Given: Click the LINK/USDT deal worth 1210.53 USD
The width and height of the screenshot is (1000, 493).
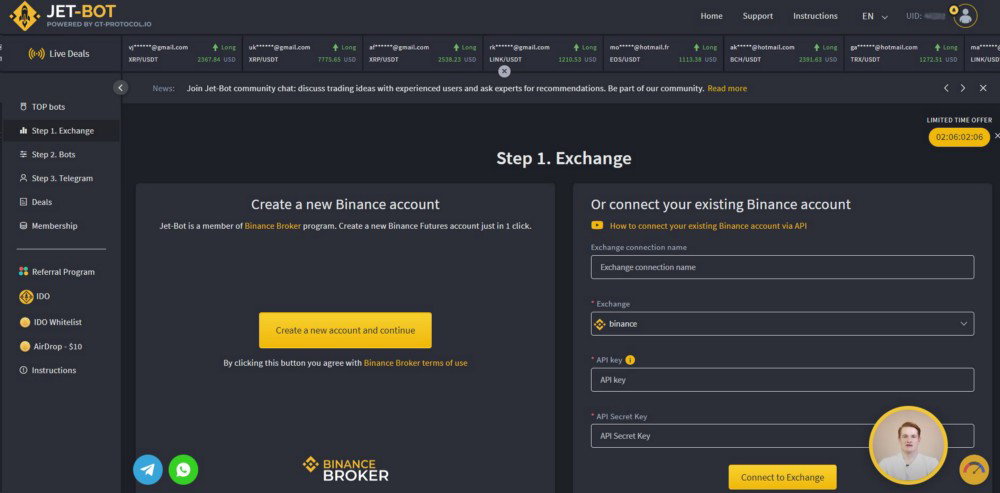Looking at the screenshot, I should (x=543, y=54).
